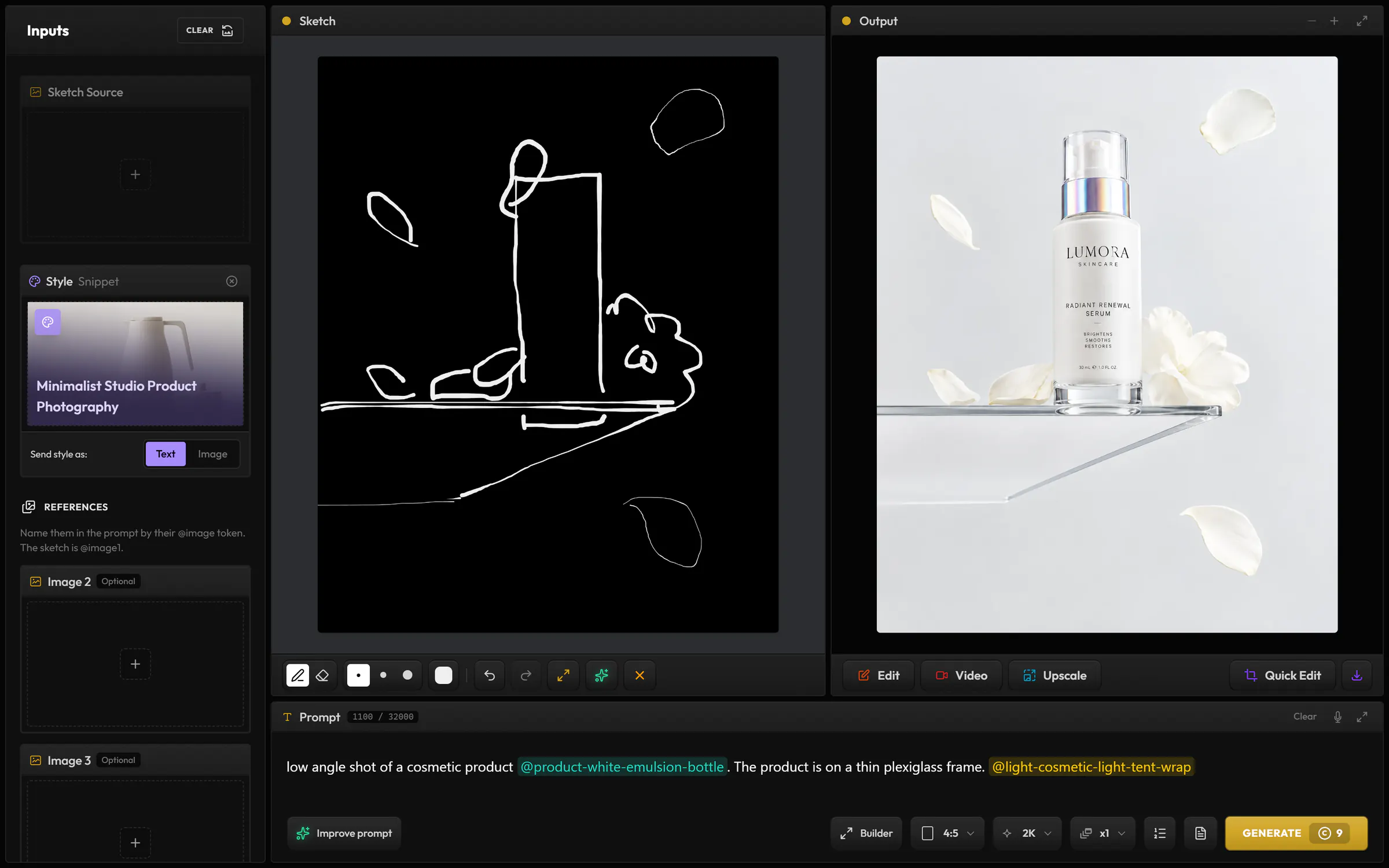Open the 2K resolution dropdown
Viewport: 1389px width, 868px height.
pos(1027,833)
